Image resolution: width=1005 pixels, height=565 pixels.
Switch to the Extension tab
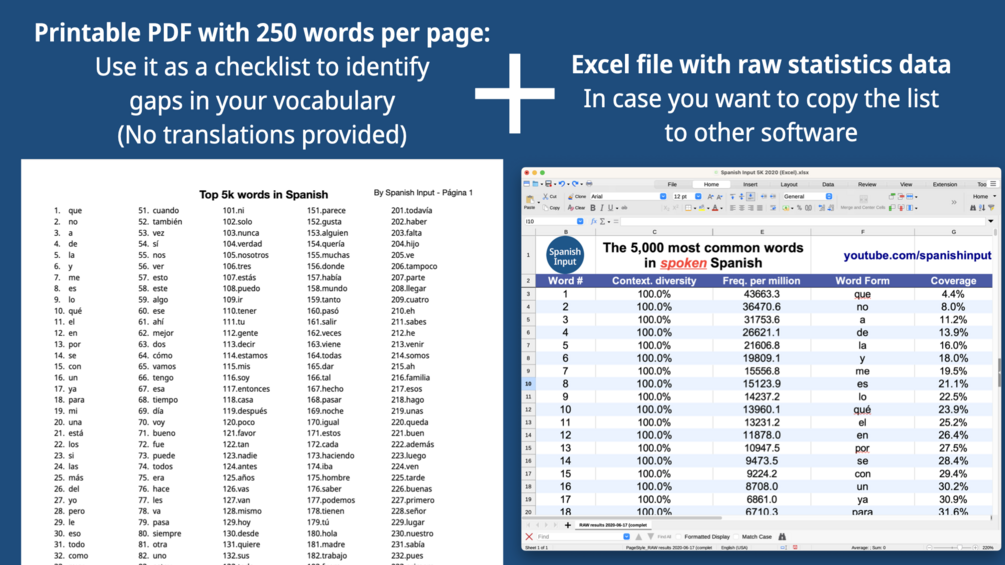tap(945, 184)
